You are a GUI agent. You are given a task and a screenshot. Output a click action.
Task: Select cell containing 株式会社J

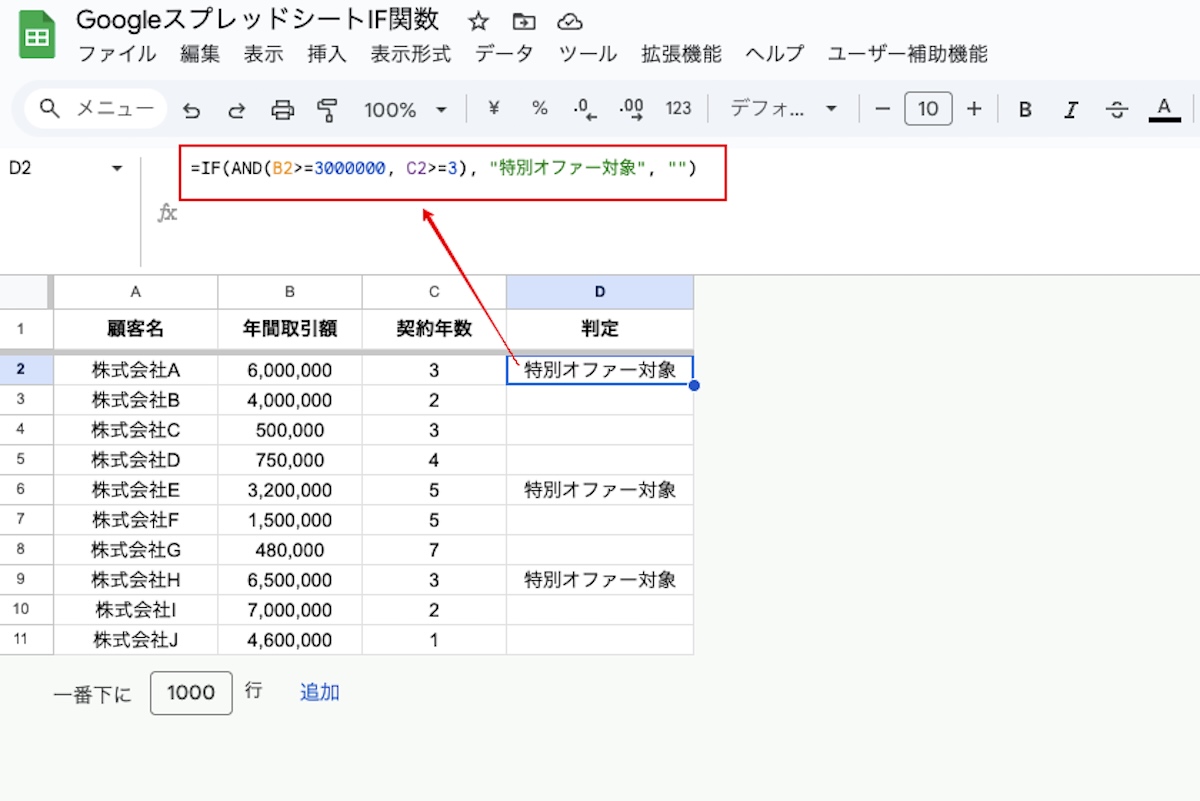pos(136,640)
